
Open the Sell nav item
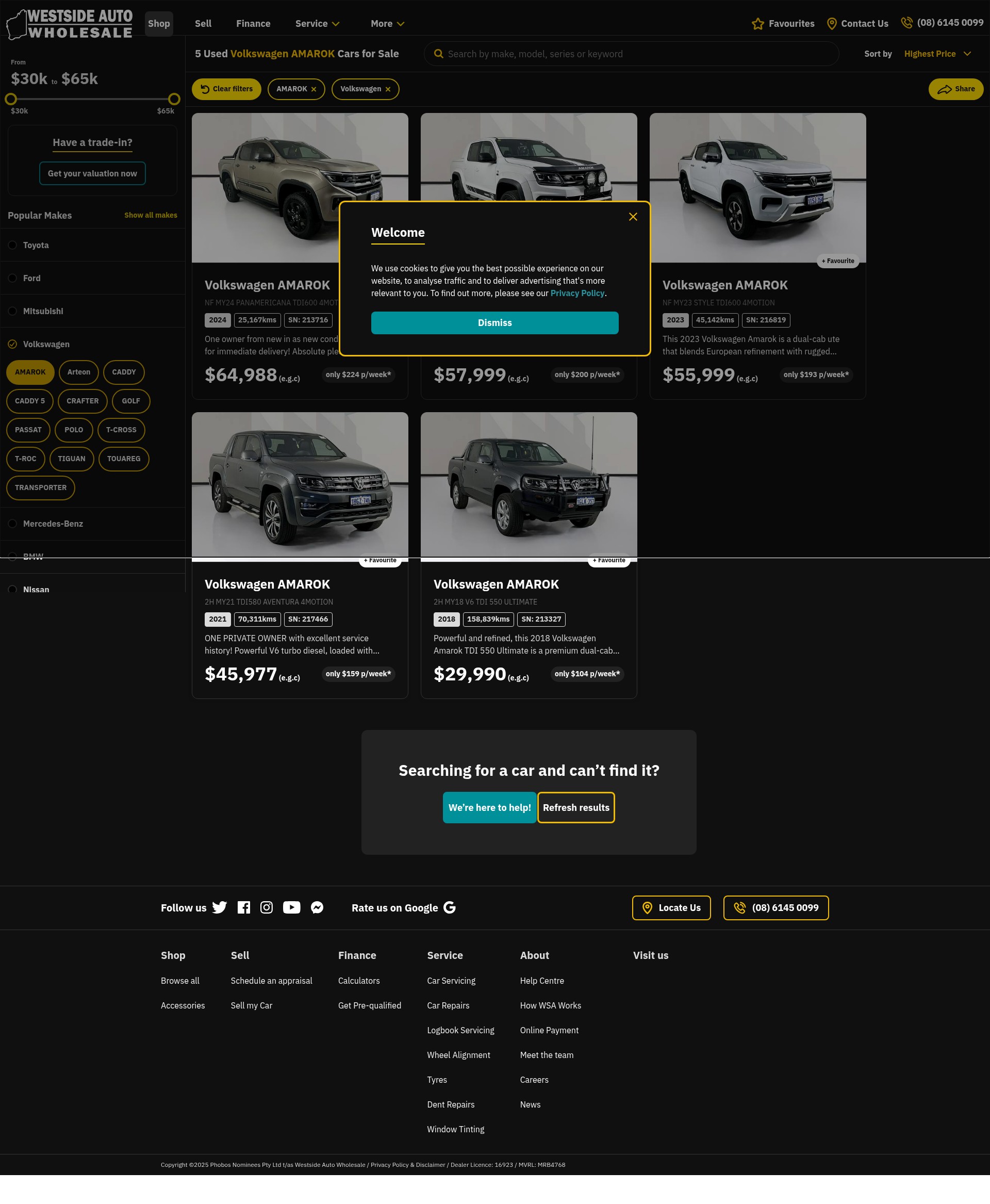point(203,23)
